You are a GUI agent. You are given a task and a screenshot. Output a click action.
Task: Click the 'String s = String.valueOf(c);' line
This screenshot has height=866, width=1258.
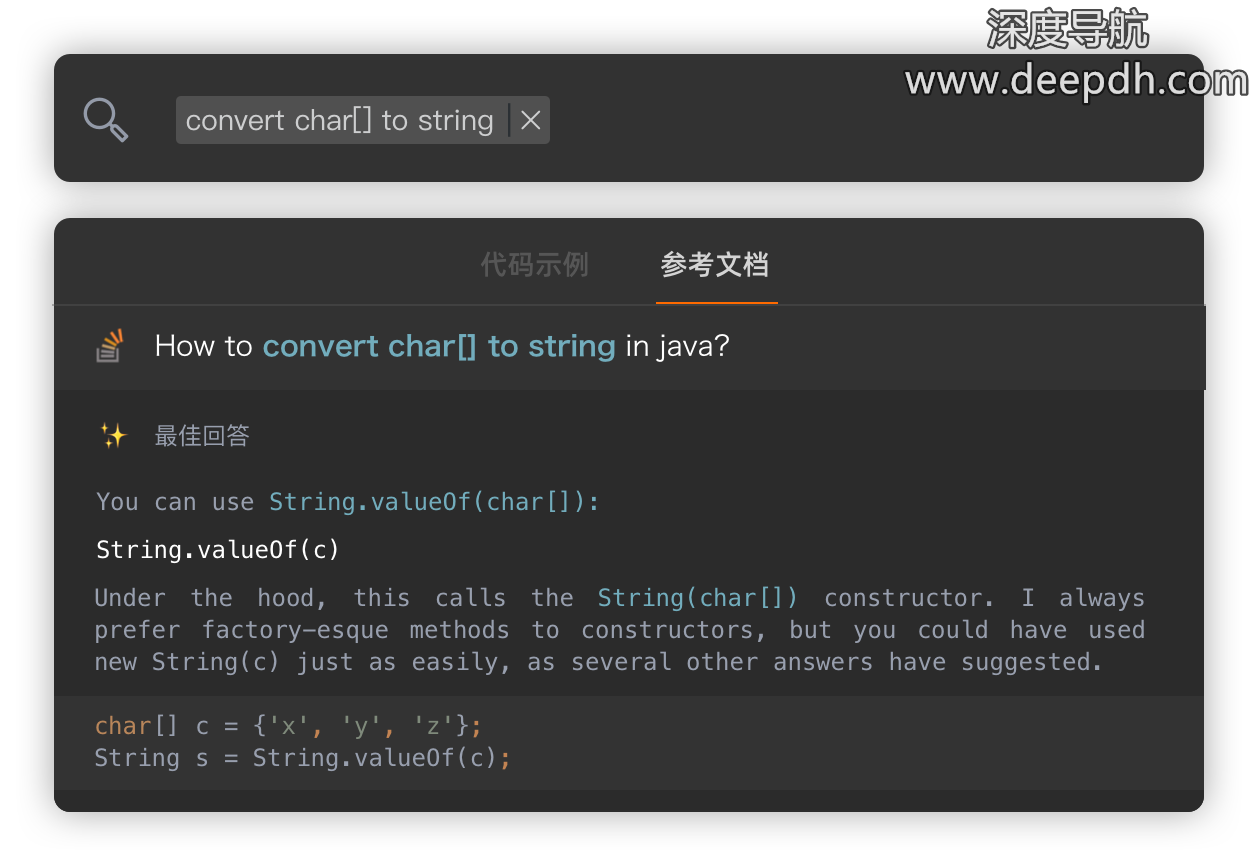(303, 758)
